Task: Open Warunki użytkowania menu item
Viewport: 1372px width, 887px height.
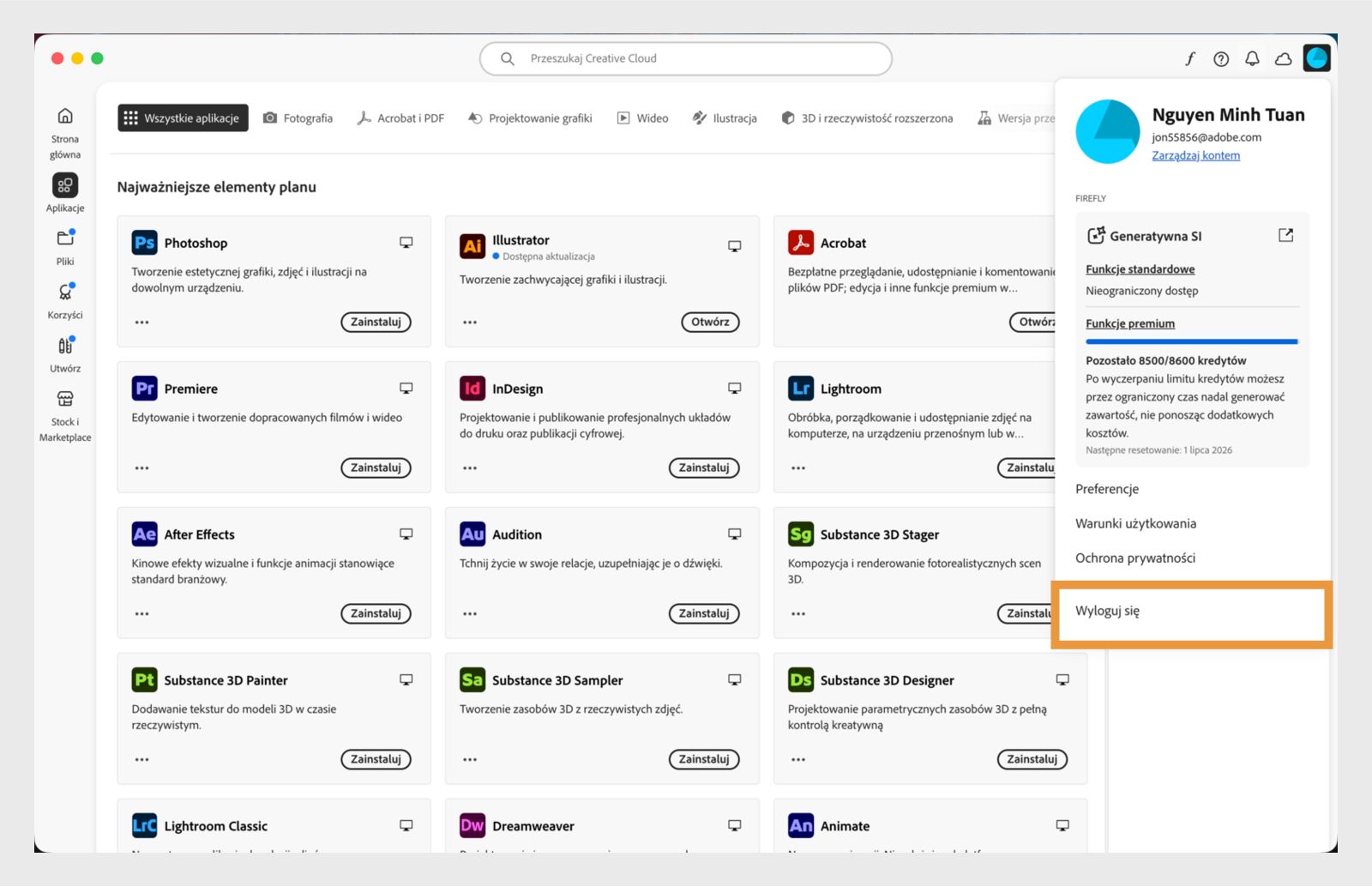Action: 1135,523
